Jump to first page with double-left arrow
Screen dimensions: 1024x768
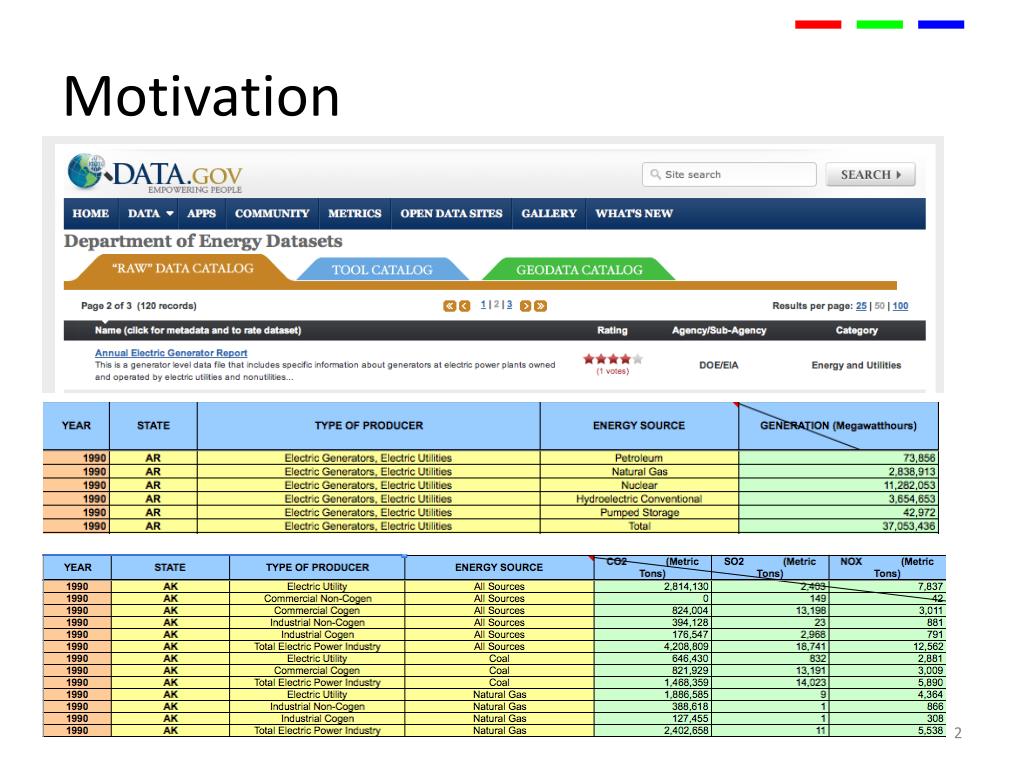point(449,306)
